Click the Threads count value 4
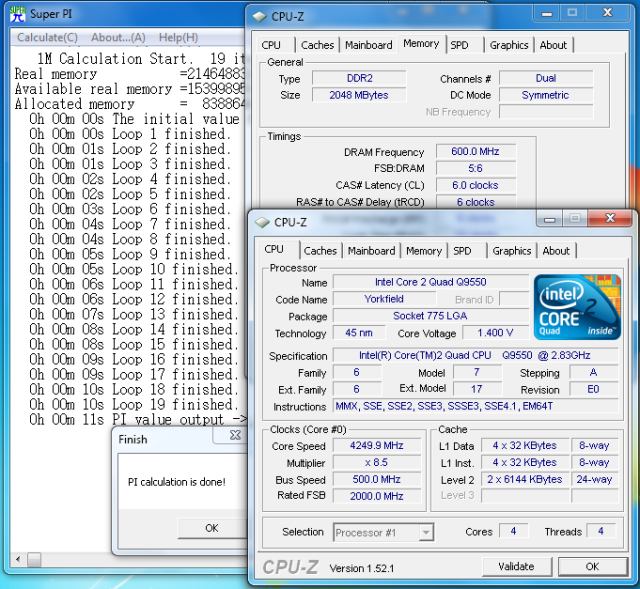 pos(601,531)
